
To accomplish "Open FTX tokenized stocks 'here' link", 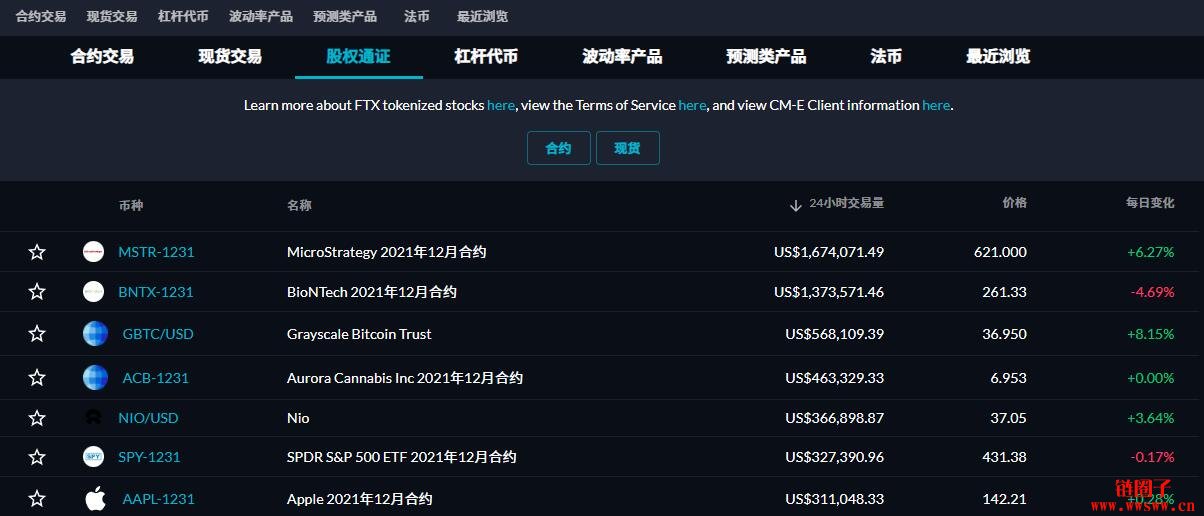I will tap(501, 105).
